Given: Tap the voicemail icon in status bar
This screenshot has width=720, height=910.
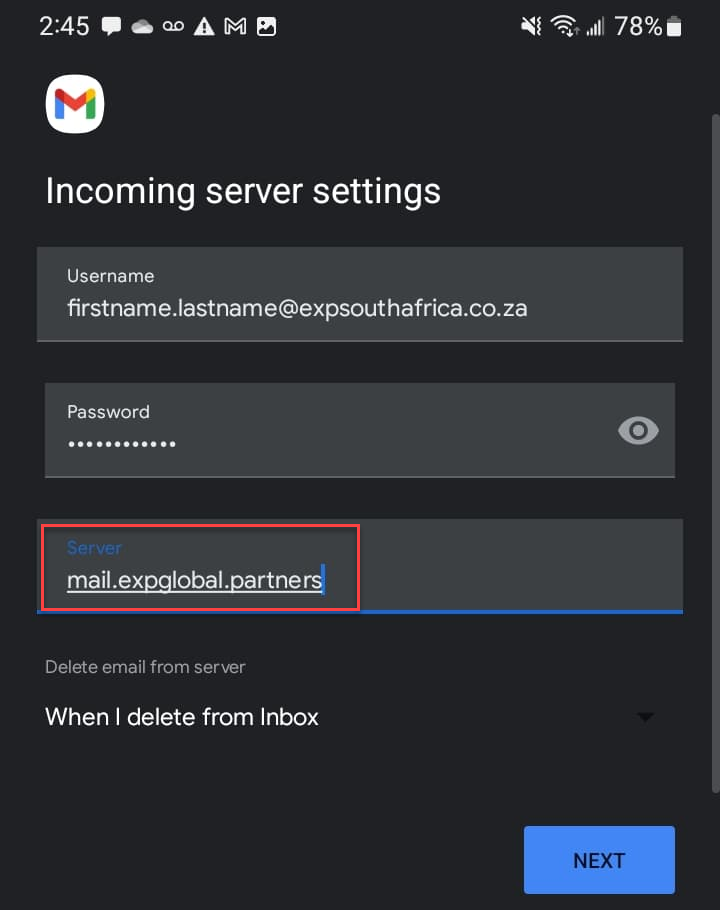Looking at the screenshot, I should click(x=173, y=26).
